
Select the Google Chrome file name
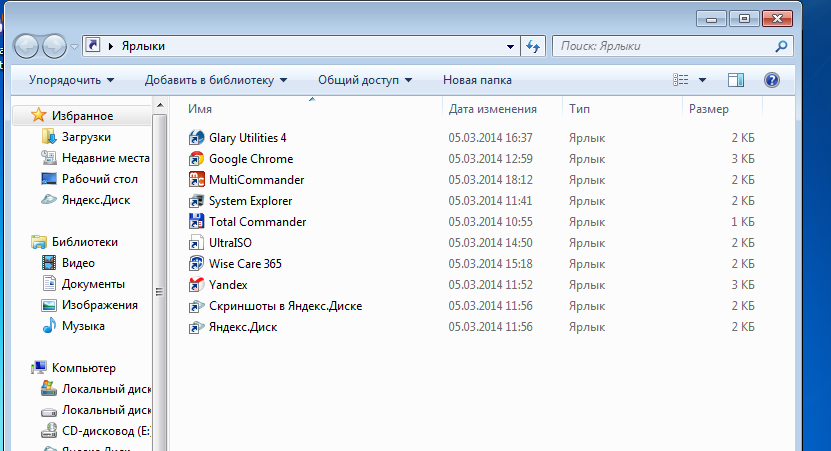click(251, 159)
